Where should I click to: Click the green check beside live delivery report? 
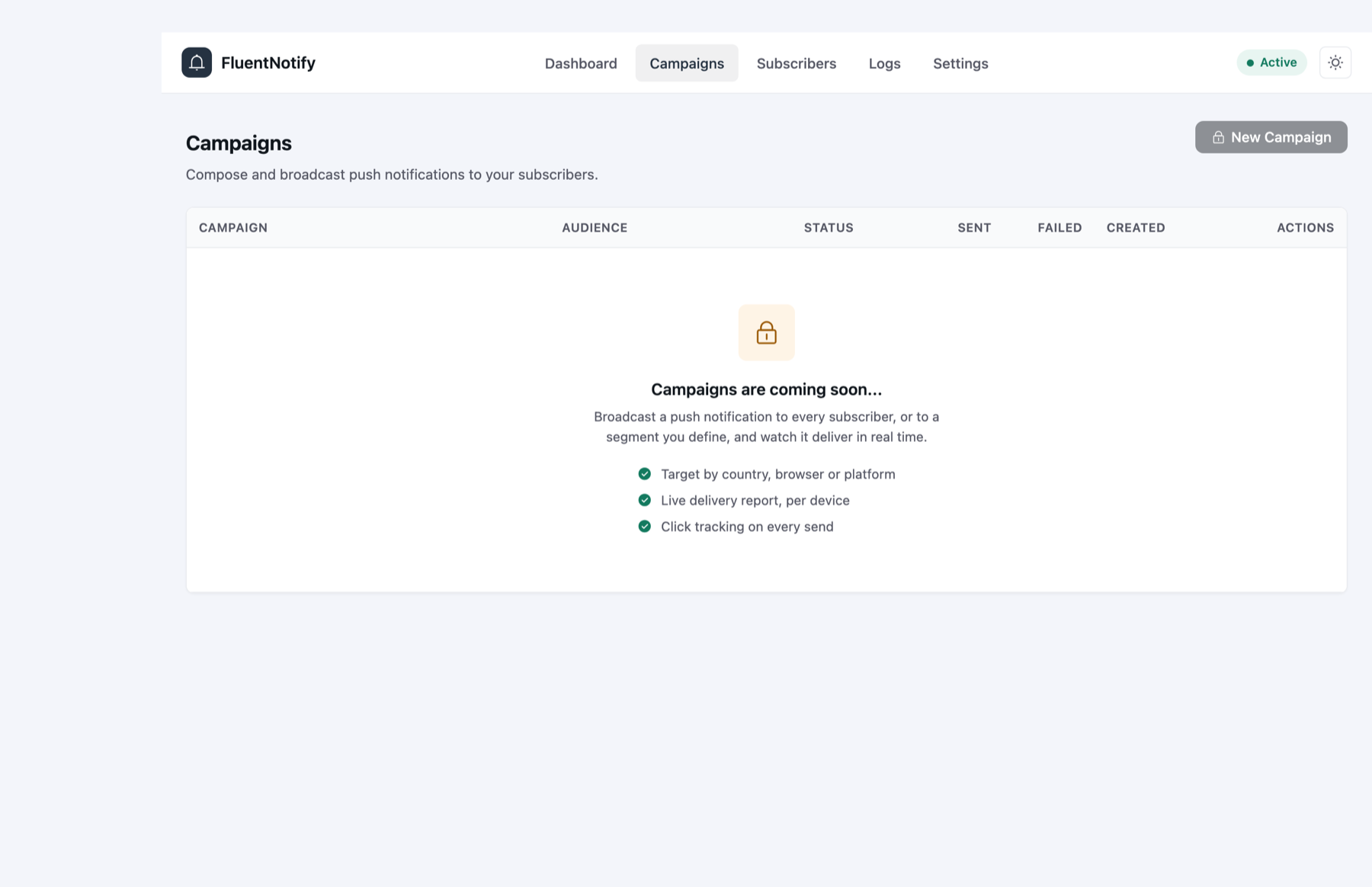tap(644, 500)
